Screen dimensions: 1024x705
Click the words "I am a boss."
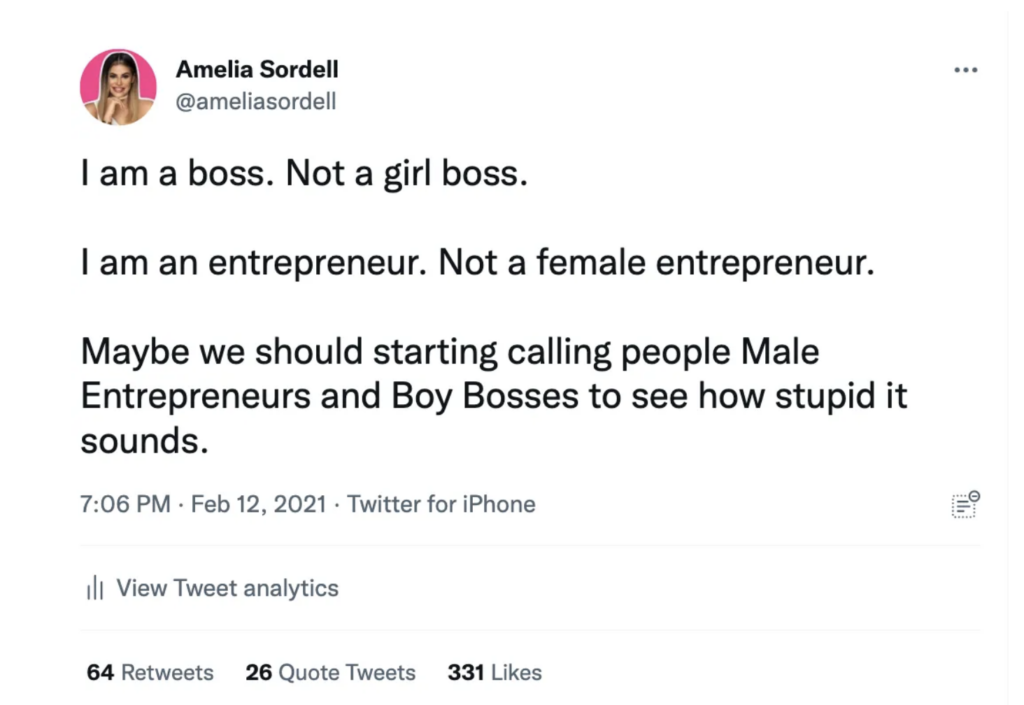[176, 174]
